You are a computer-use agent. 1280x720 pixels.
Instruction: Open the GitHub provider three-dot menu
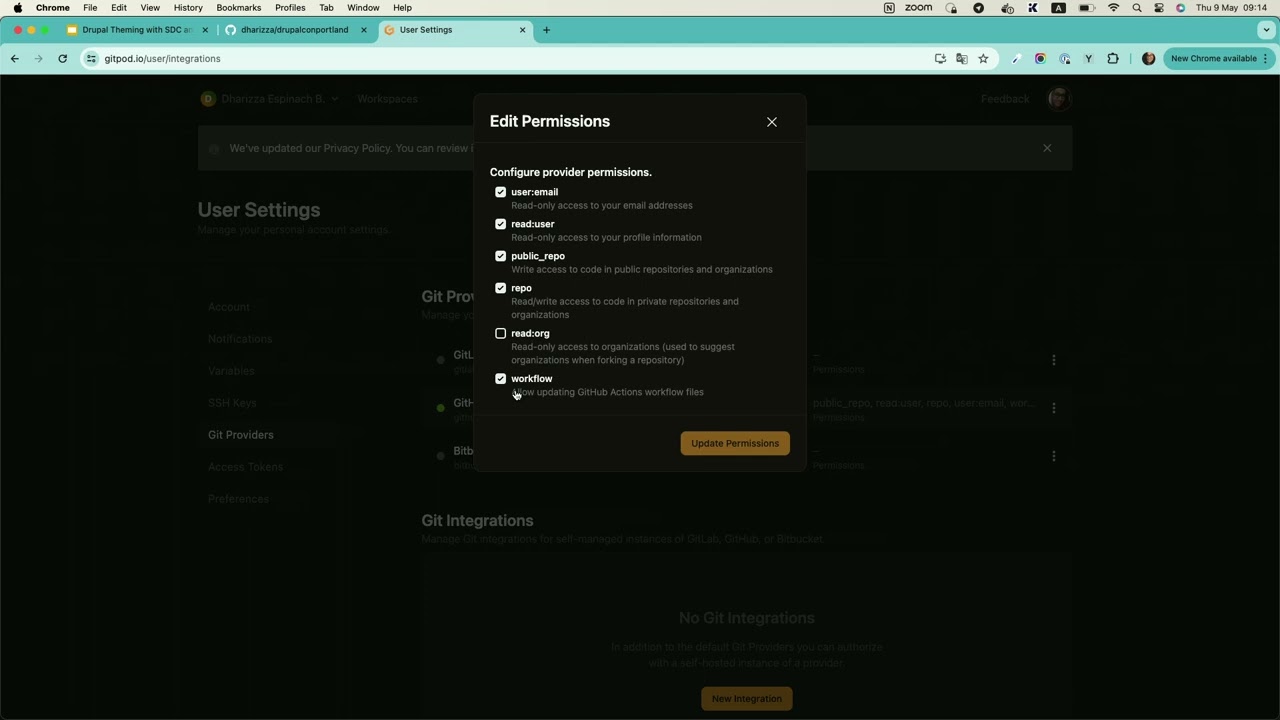pyautogui.click(x=1053, y=408)
